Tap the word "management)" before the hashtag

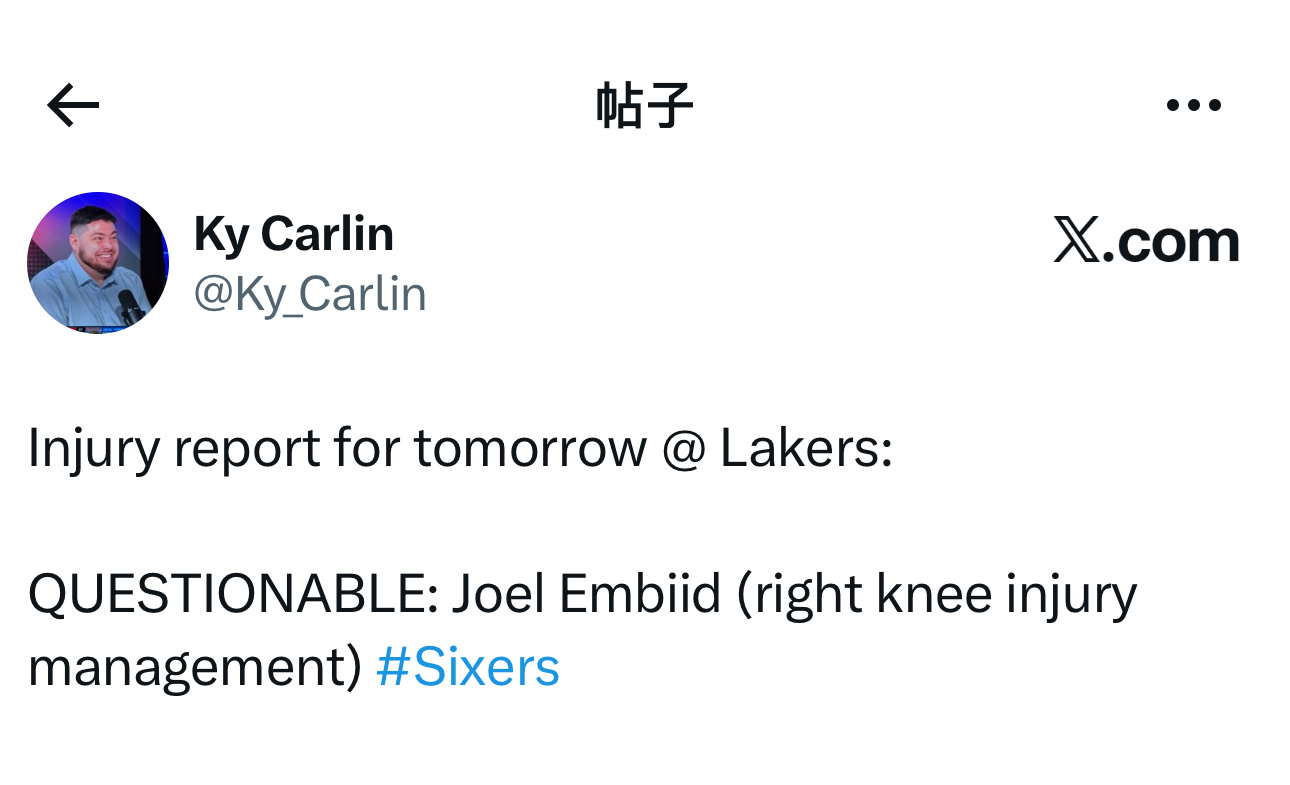(x=194, y=667)
